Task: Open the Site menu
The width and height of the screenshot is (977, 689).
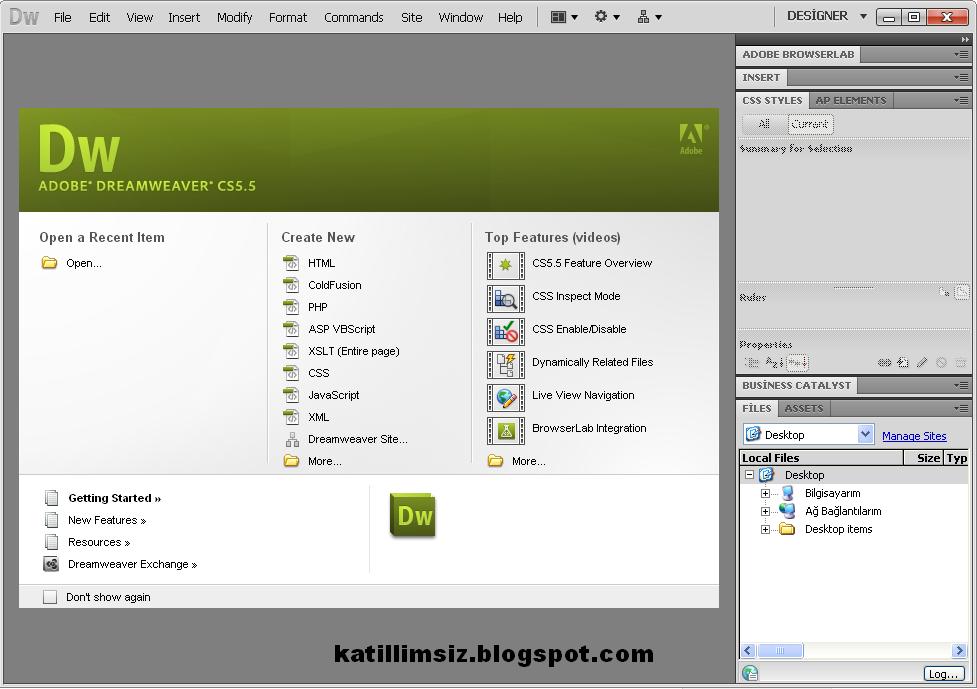Action: click(411, 17)
